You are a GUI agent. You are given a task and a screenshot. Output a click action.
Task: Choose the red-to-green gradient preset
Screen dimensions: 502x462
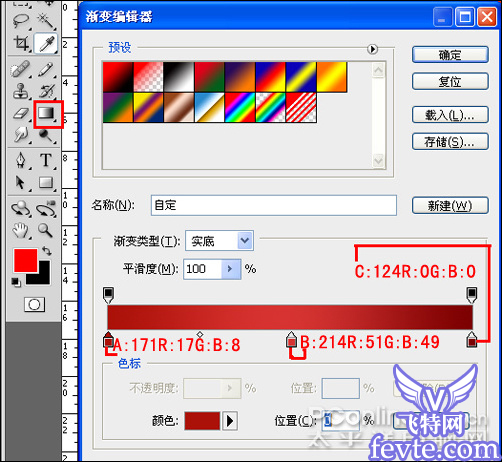click(209, 77)
